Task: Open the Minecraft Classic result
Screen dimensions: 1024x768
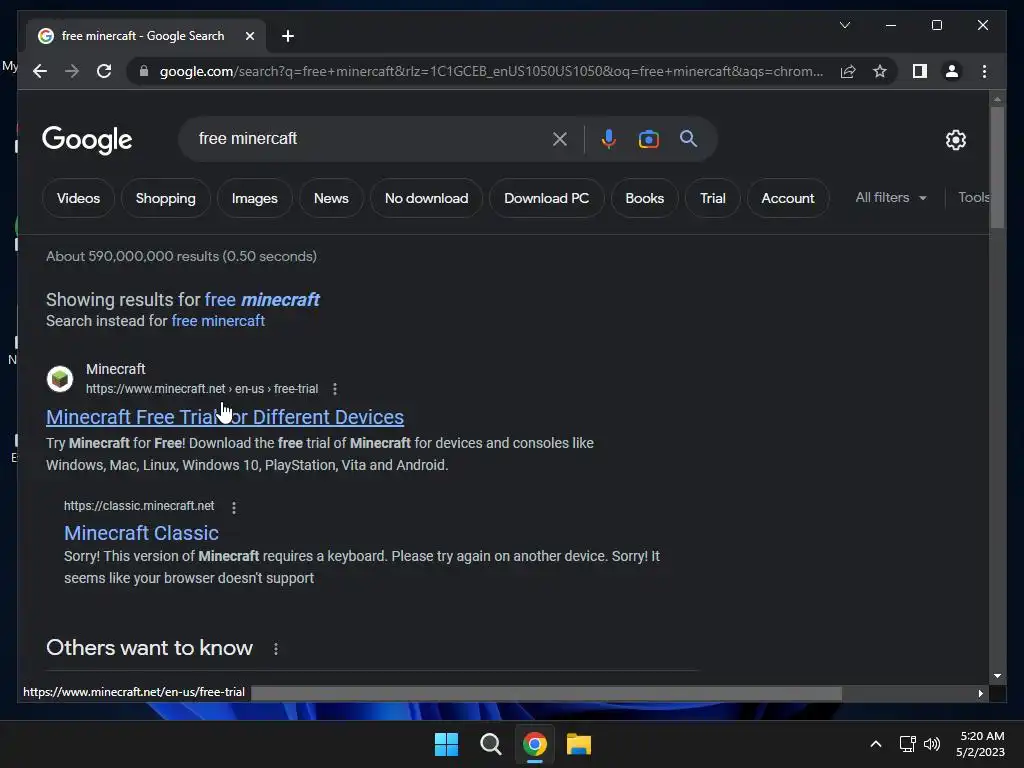Action: (141, 533)
